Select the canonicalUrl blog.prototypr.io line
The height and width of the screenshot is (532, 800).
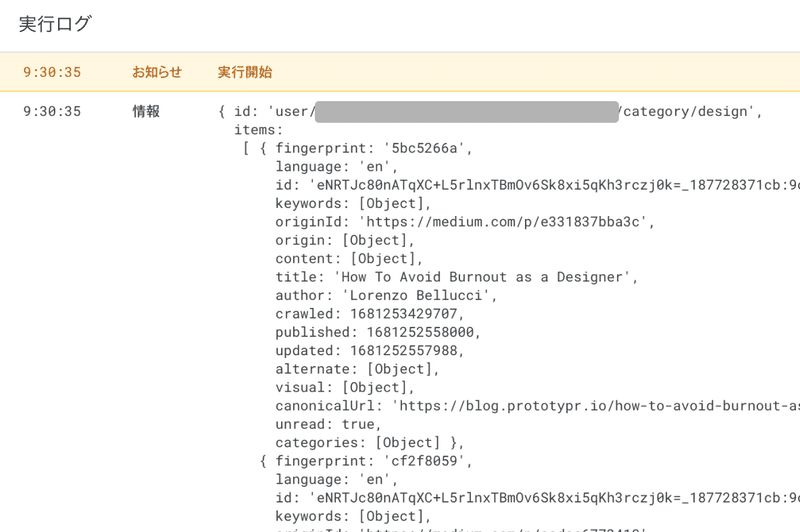(x=538, y=406)
